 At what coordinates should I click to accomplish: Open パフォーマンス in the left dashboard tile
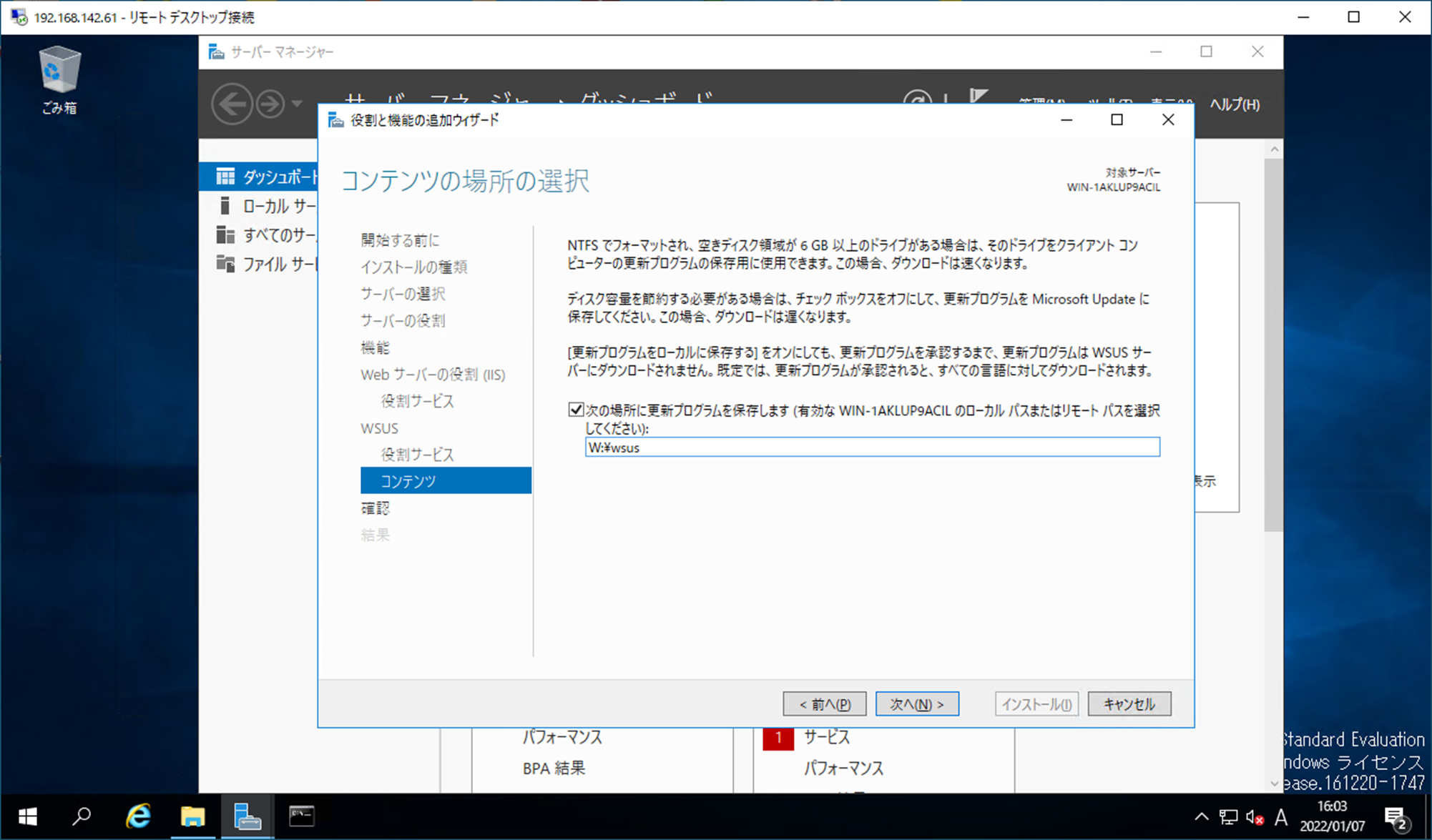562,737
